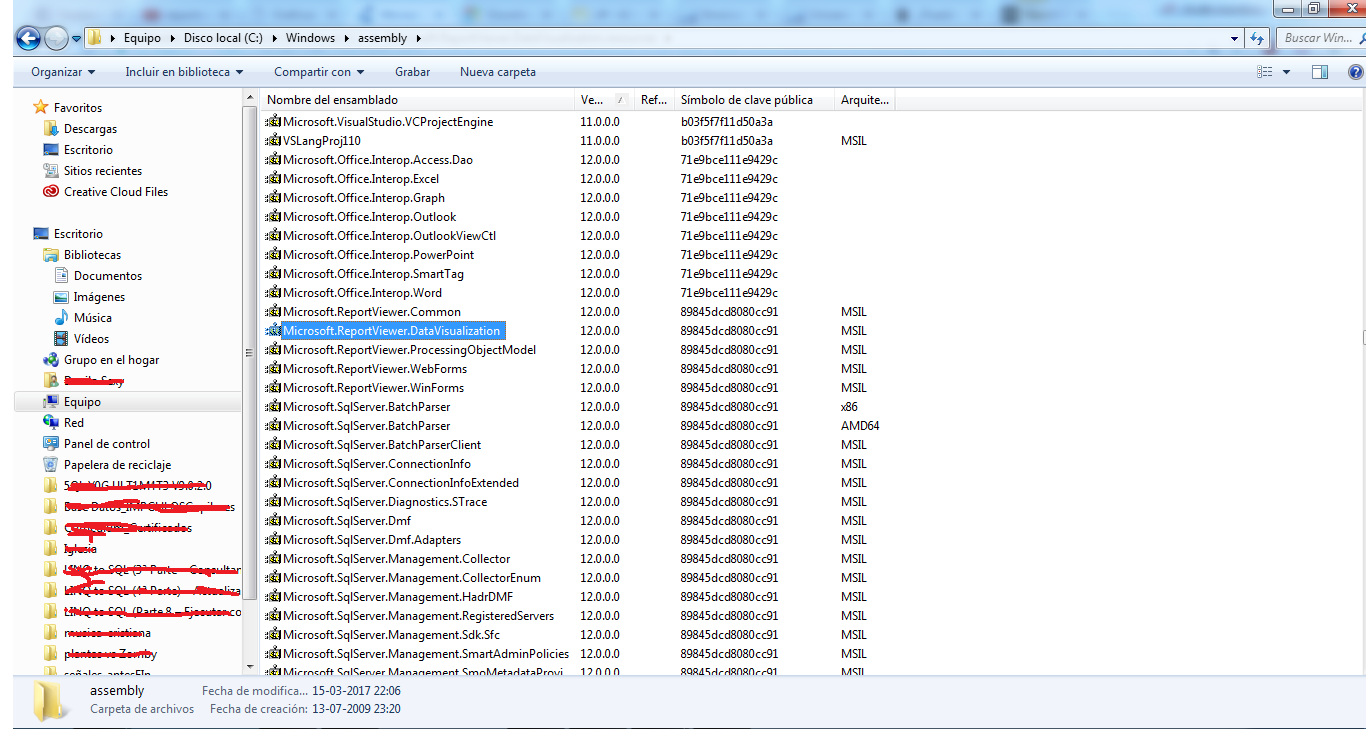Open the view options dropdown arrow
This screenshot has width=1366, height=729.
pos(1286,72)
